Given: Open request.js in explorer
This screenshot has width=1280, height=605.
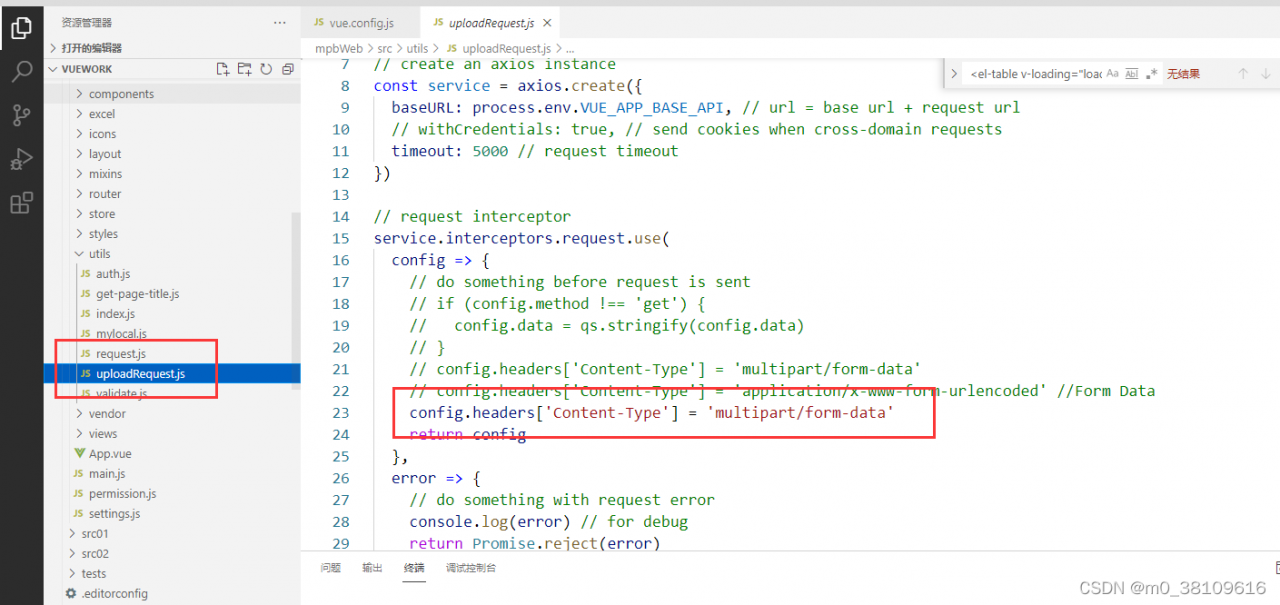Looking at the screenshot, I should (121, 354).
